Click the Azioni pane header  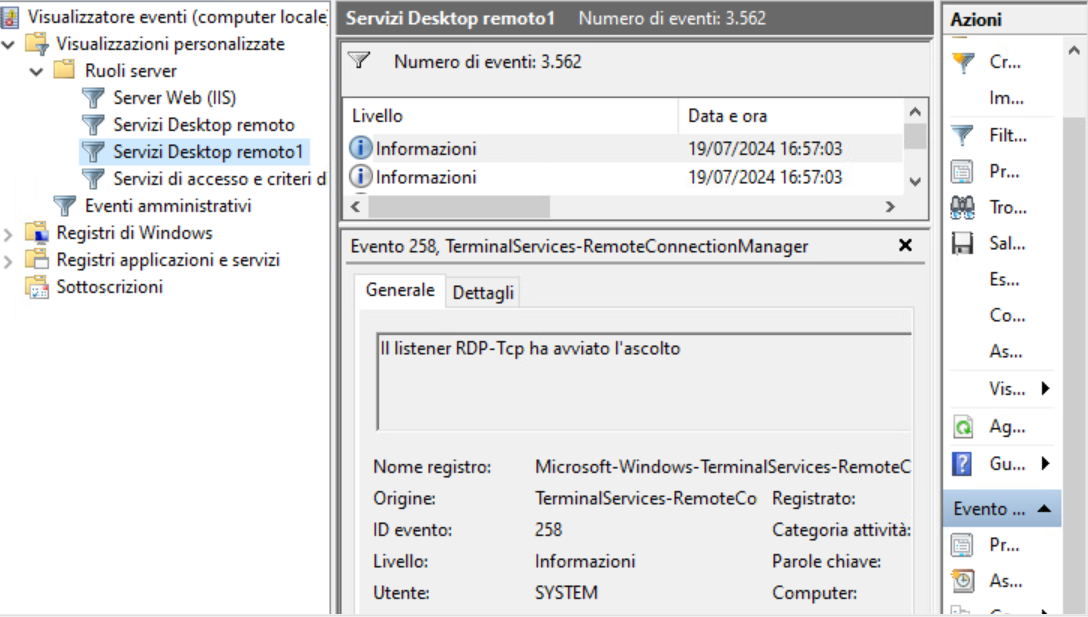(1014, 19)
